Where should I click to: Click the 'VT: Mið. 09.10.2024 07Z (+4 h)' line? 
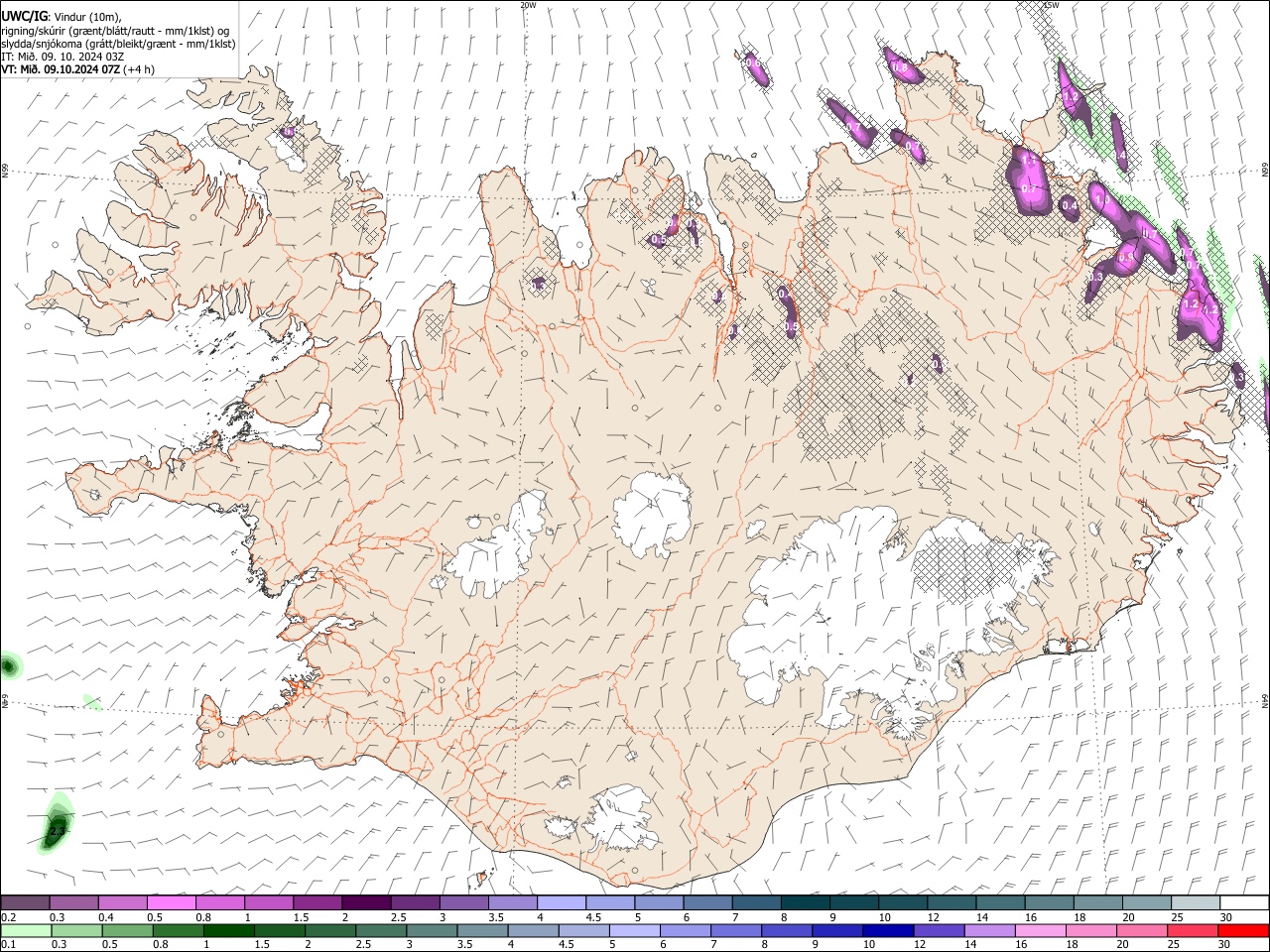point(77,69)
